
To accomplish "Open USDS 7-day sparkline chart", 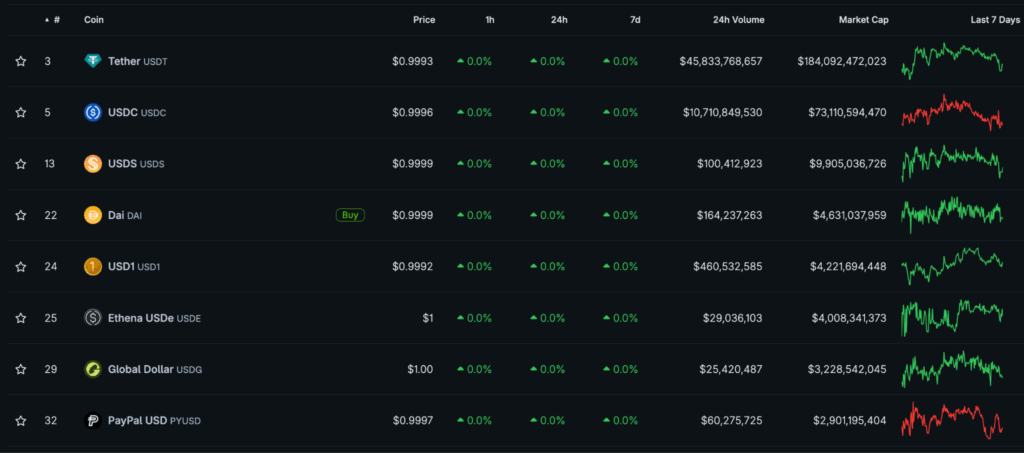I will pos(953,163).
